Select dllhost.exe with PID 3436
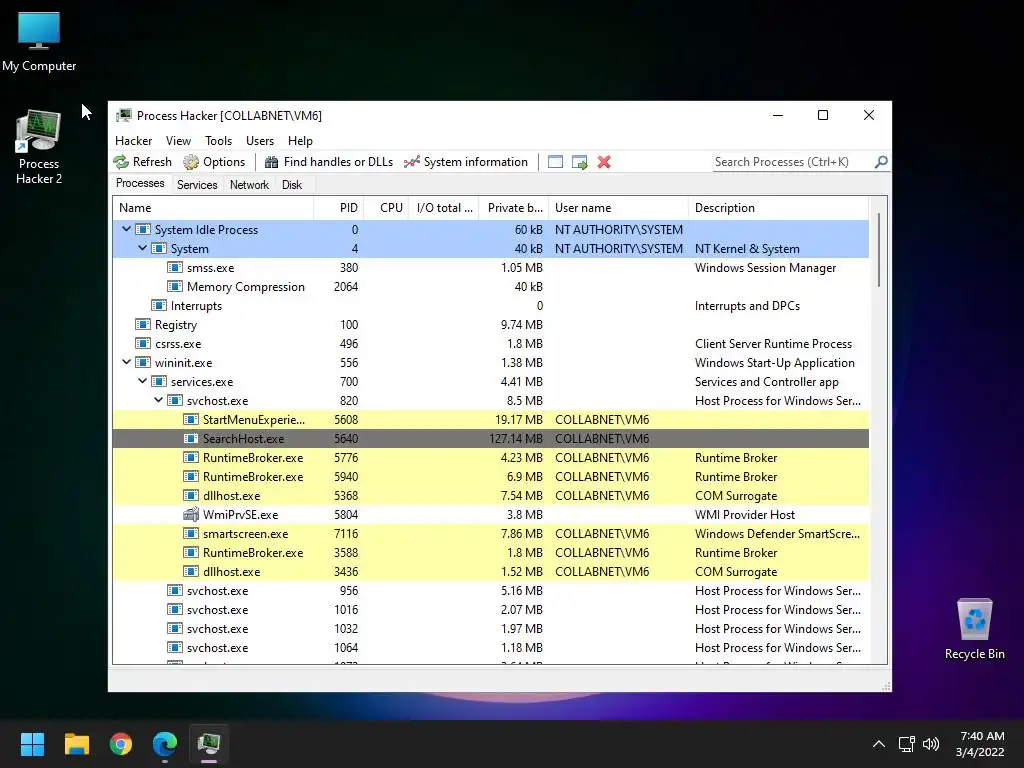 [x=490, y=571]
